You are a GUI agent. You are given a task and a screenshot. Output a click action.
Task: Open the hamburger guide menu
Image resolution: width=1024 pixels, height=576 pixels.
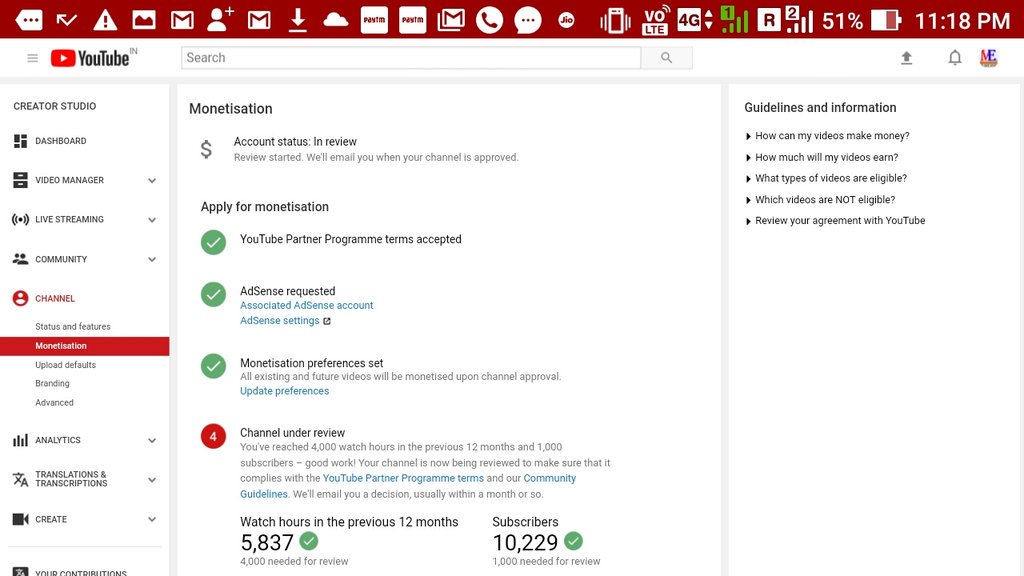(x=32, y=58)
